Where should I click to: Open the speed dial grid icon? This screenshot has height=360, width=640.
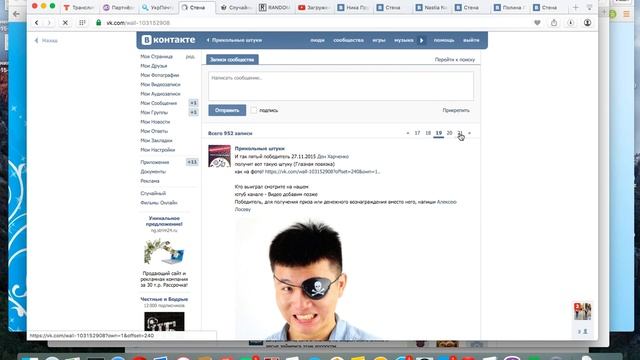click(82, 23)
